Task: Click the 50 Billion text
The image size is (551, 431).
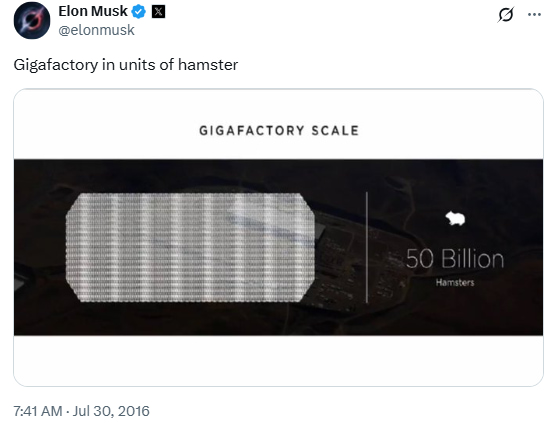Action: (x=455, y=259)
